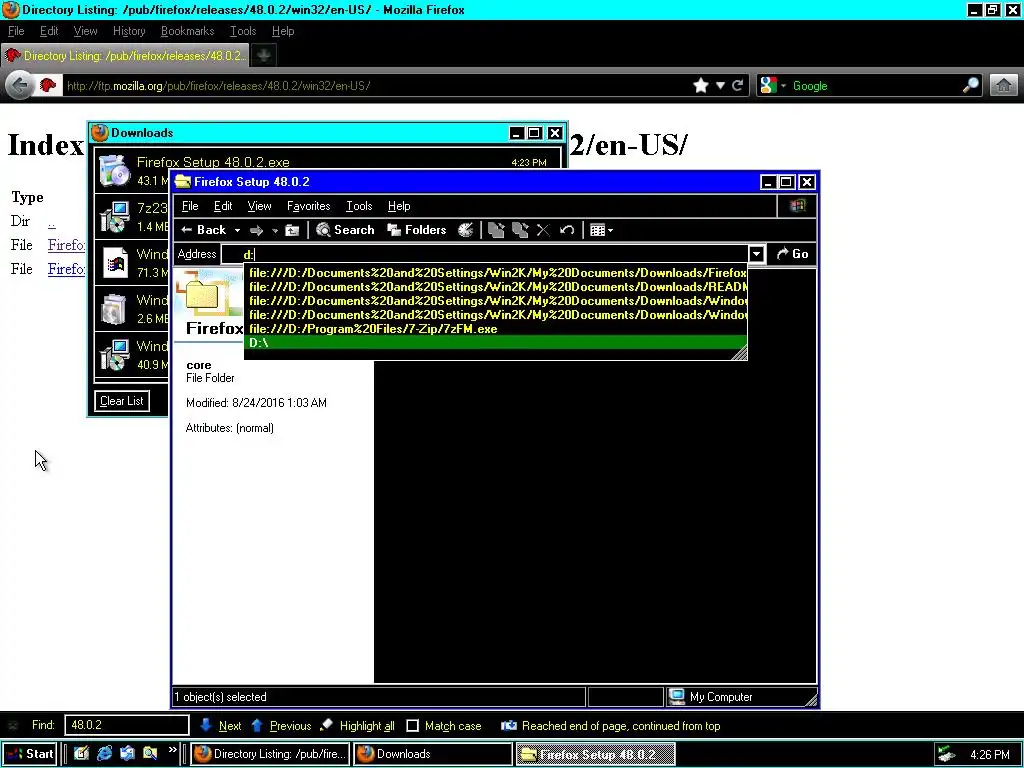1024x768 pixels.
Task: Open Search pane in Explorer toolbar
Action: click(345, 230)
